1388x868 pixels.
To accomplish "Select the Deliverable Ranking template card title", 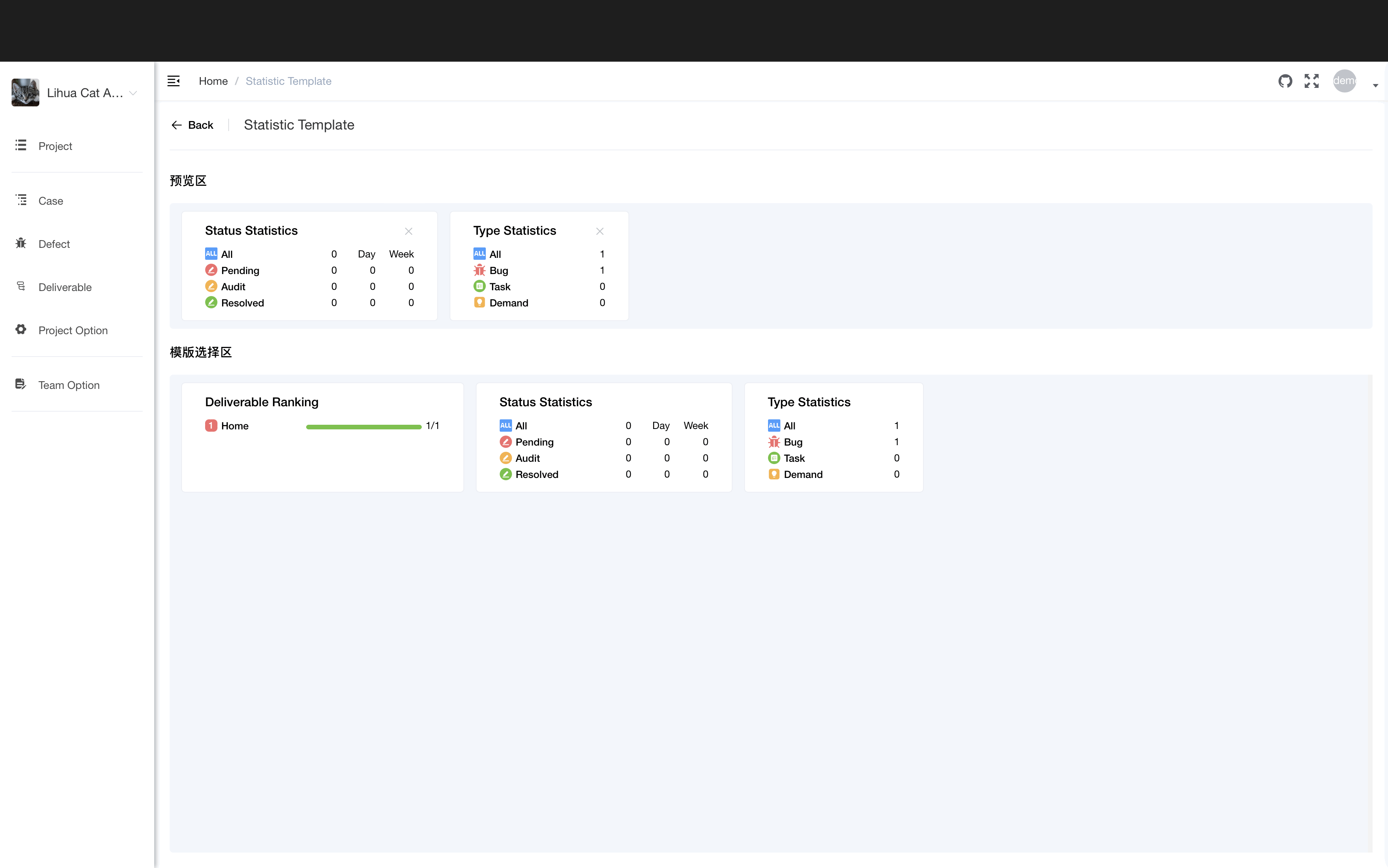I will tap(262, 402).
